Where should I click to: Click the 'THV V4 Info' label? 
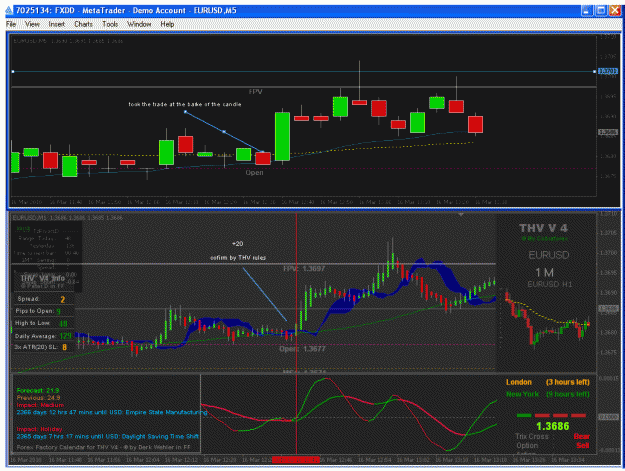pyautogui.click(x=43, y=278)
